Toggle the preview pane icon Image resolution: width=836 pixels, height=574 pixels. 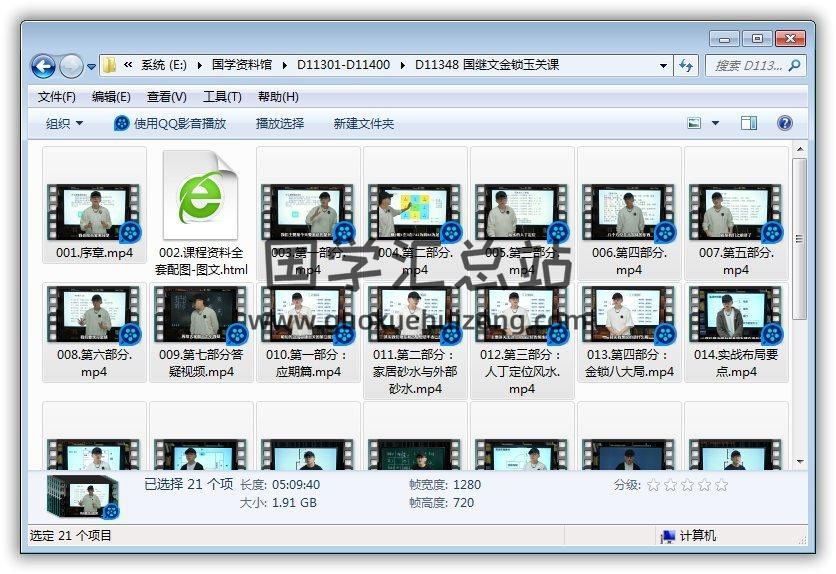tap(748, 123)
